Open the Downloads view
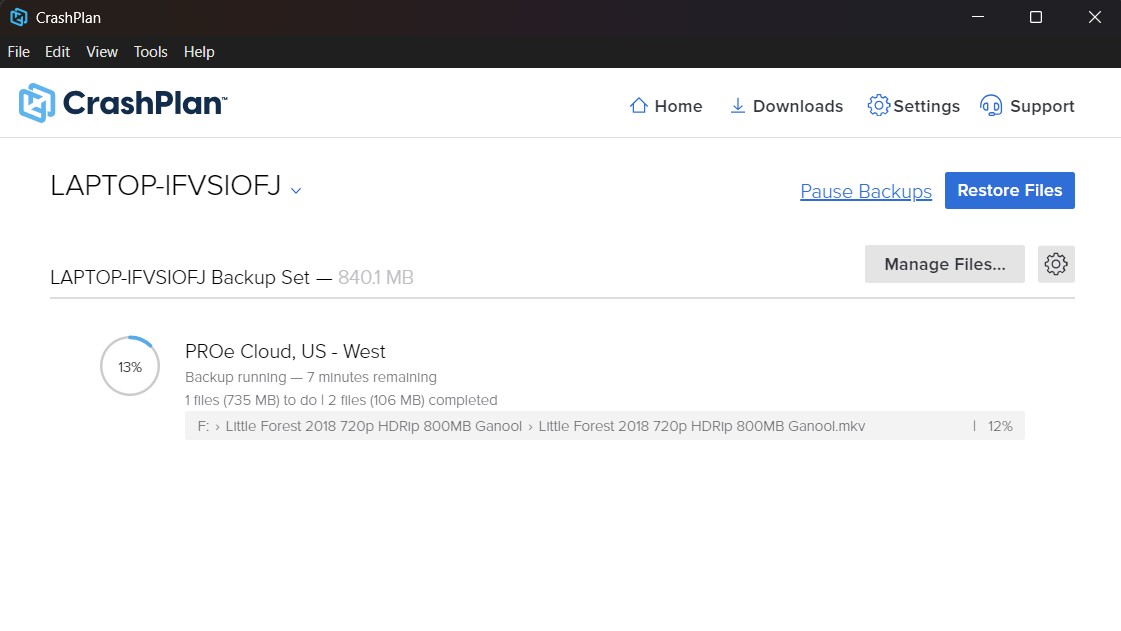The height and width of the screenshot is (631, 1121). pyautogui.click(x=786, y=105)
